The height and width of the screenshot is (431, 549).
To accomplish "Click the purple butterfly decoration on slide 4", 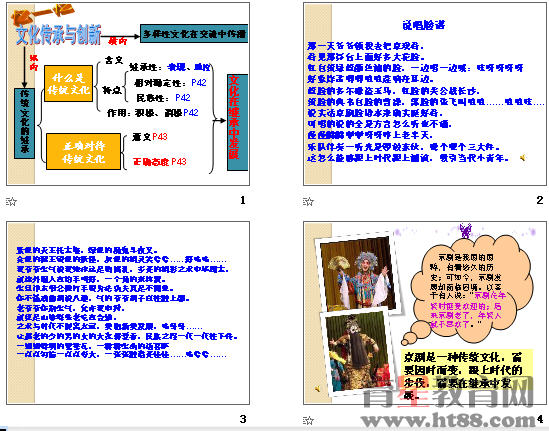I will coord(465,231).
